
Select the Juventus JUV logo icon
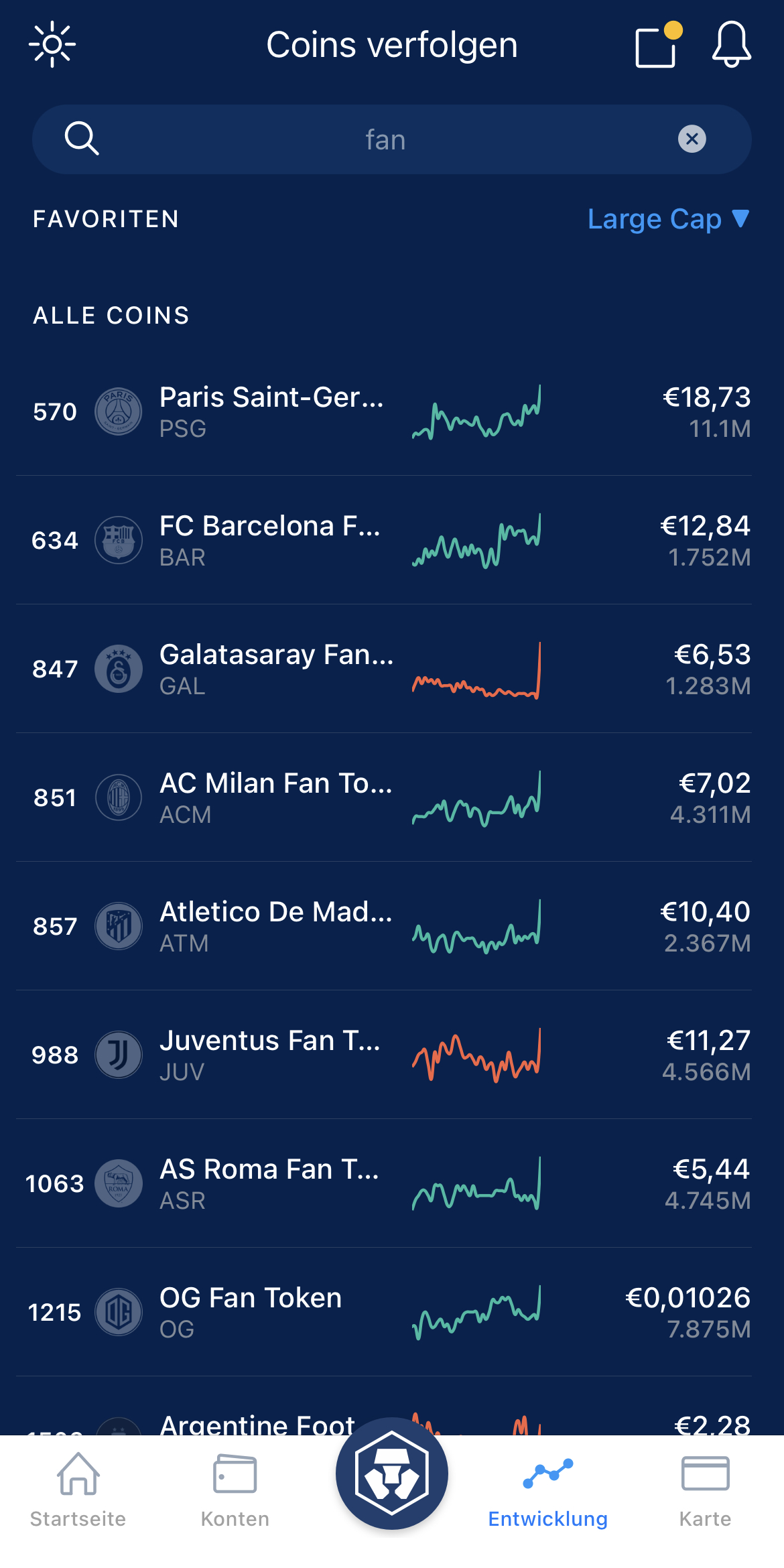119,1055
